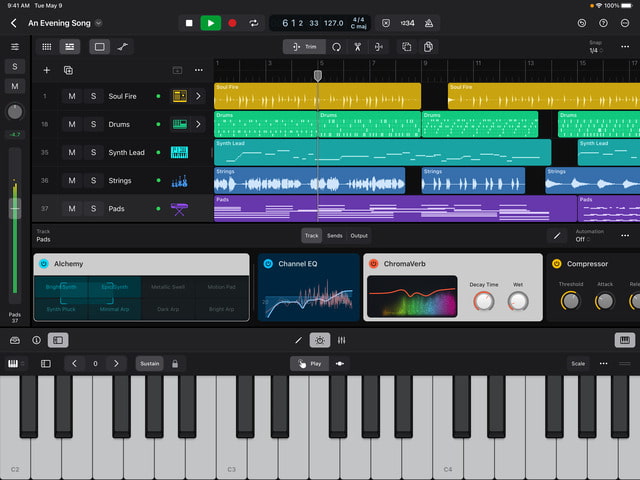Open the An Evening Song project dropdown

[99, 22]
